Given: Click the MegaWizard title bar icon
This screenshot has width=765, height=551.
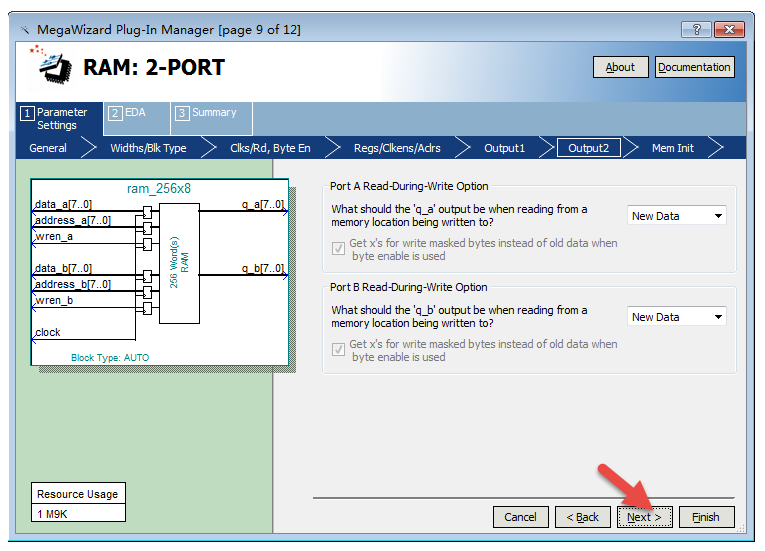Looking at the screenshot, I should [x=24, y=30].
